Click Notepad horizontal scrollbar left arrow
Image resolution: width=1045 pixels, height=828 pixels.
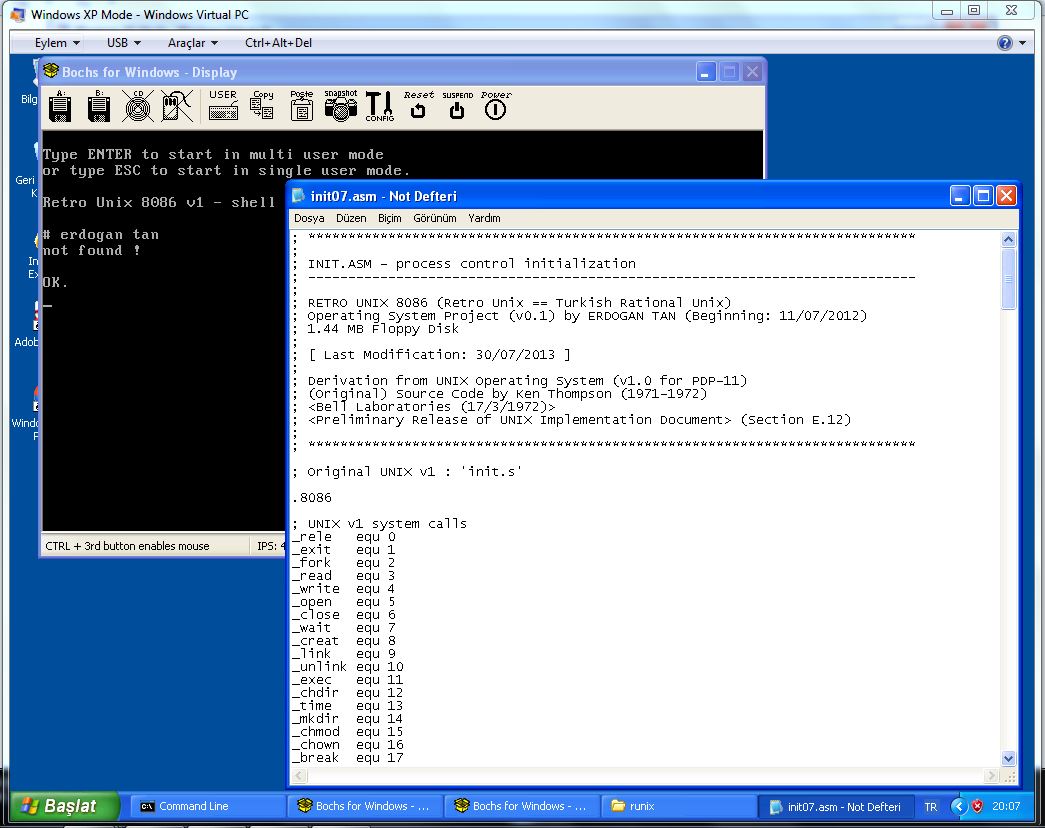tap(299, 776)
